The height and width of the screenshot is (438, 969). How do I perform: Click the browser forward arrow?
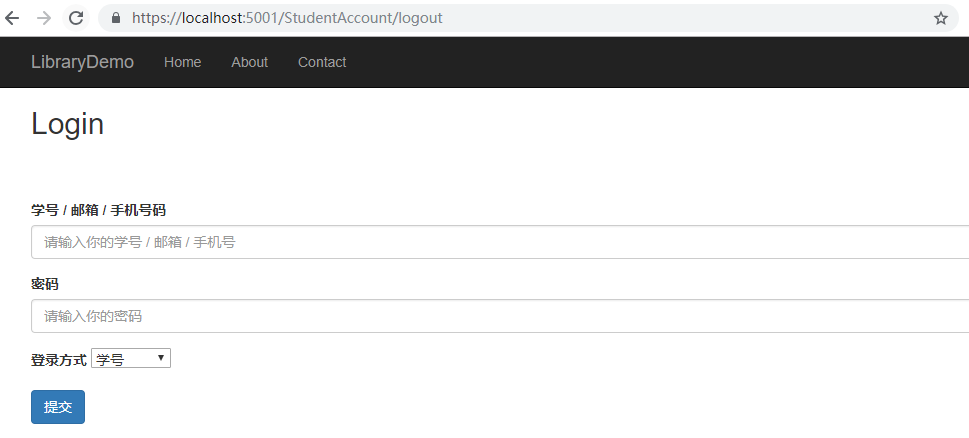click(x=44, y=18)
